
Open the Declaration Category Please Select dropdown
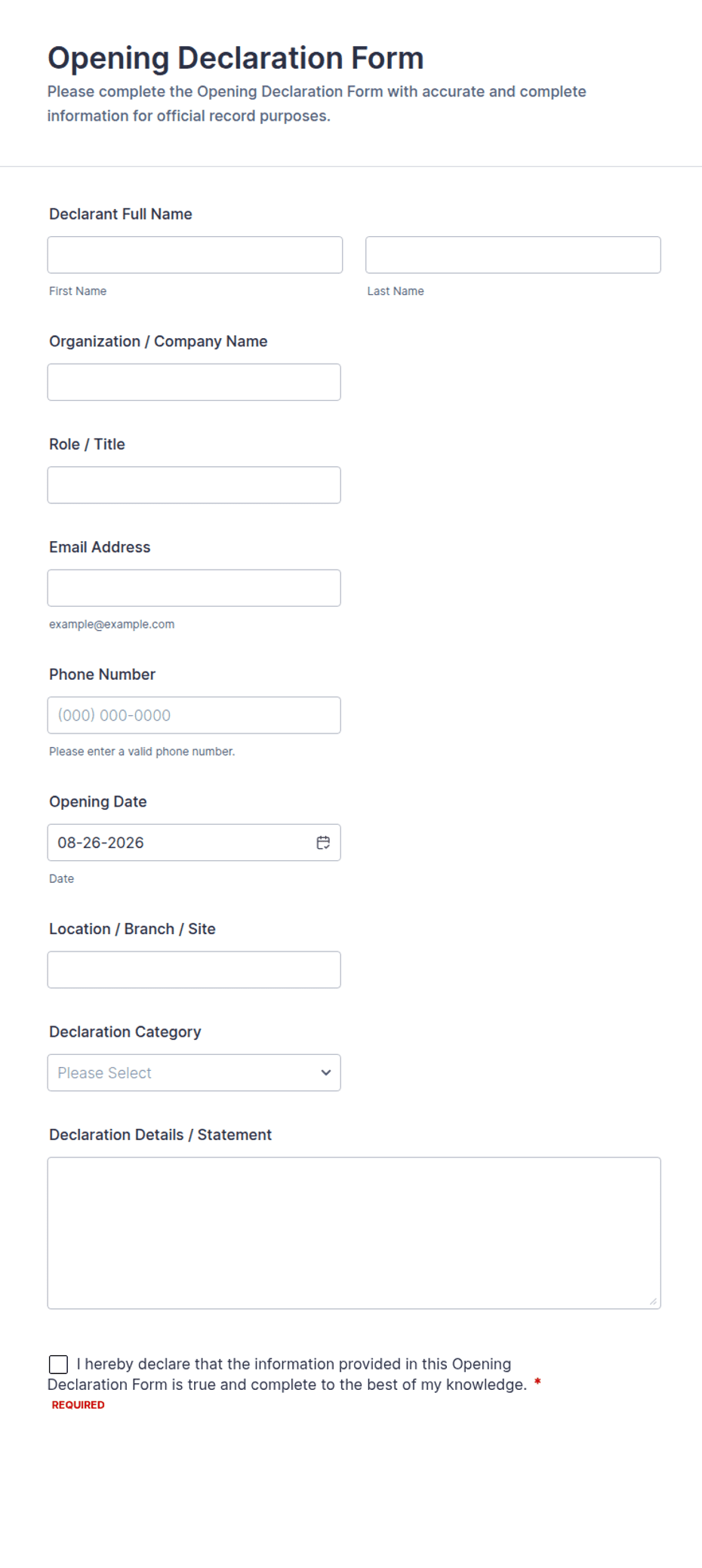[194, 1073]
